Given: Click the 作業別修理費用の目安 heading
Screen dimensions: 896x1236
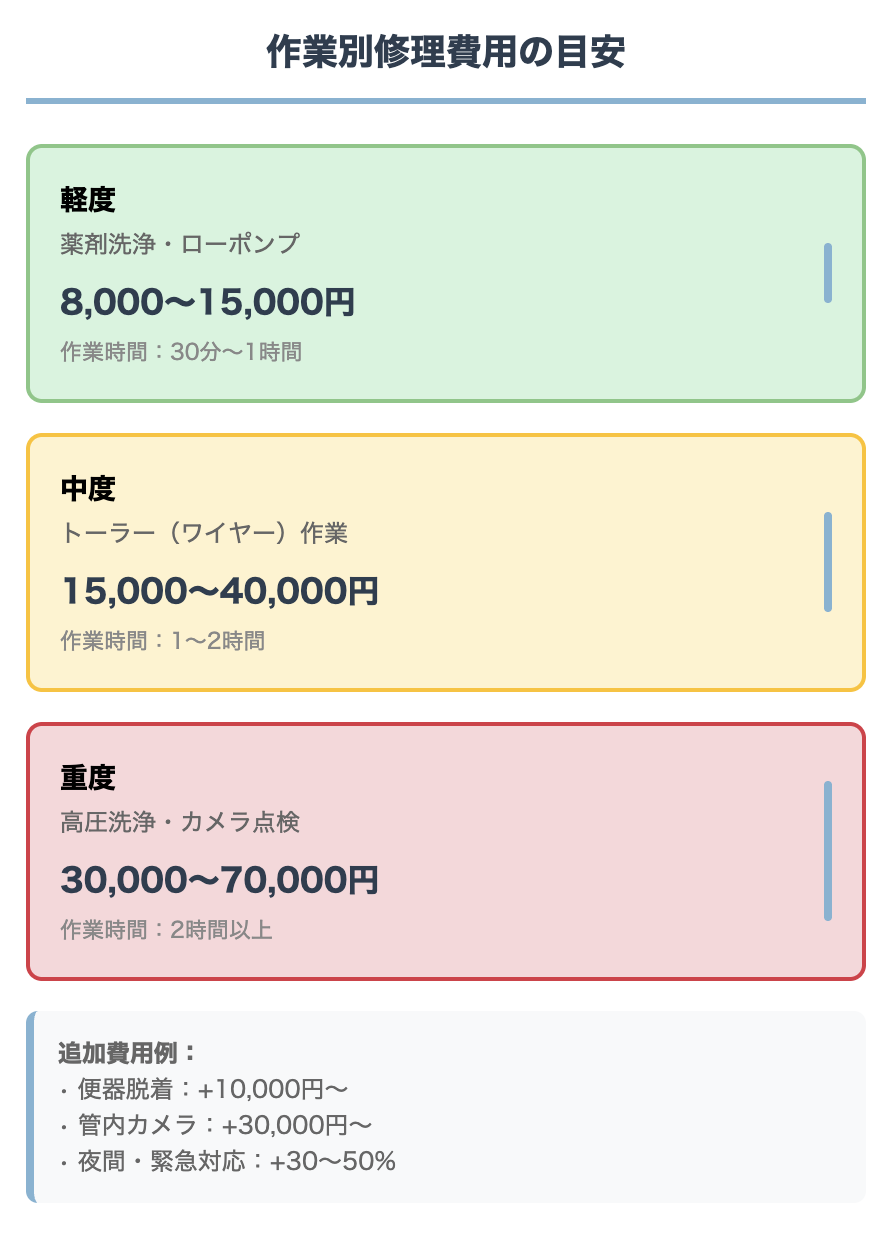Looking at the screenshot, I should click(446, 52).
